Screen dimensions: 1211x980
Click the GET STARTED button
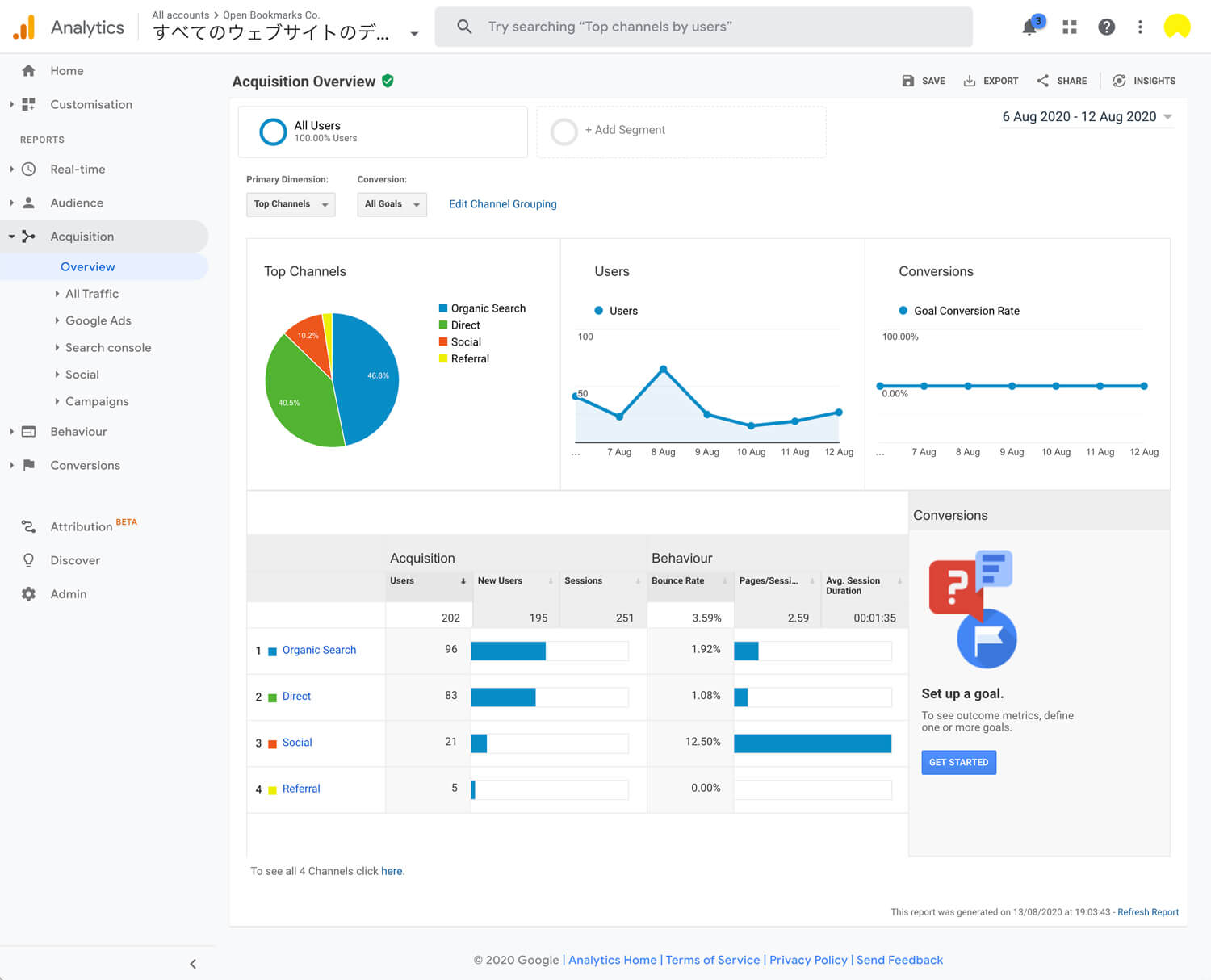point(958,762)
